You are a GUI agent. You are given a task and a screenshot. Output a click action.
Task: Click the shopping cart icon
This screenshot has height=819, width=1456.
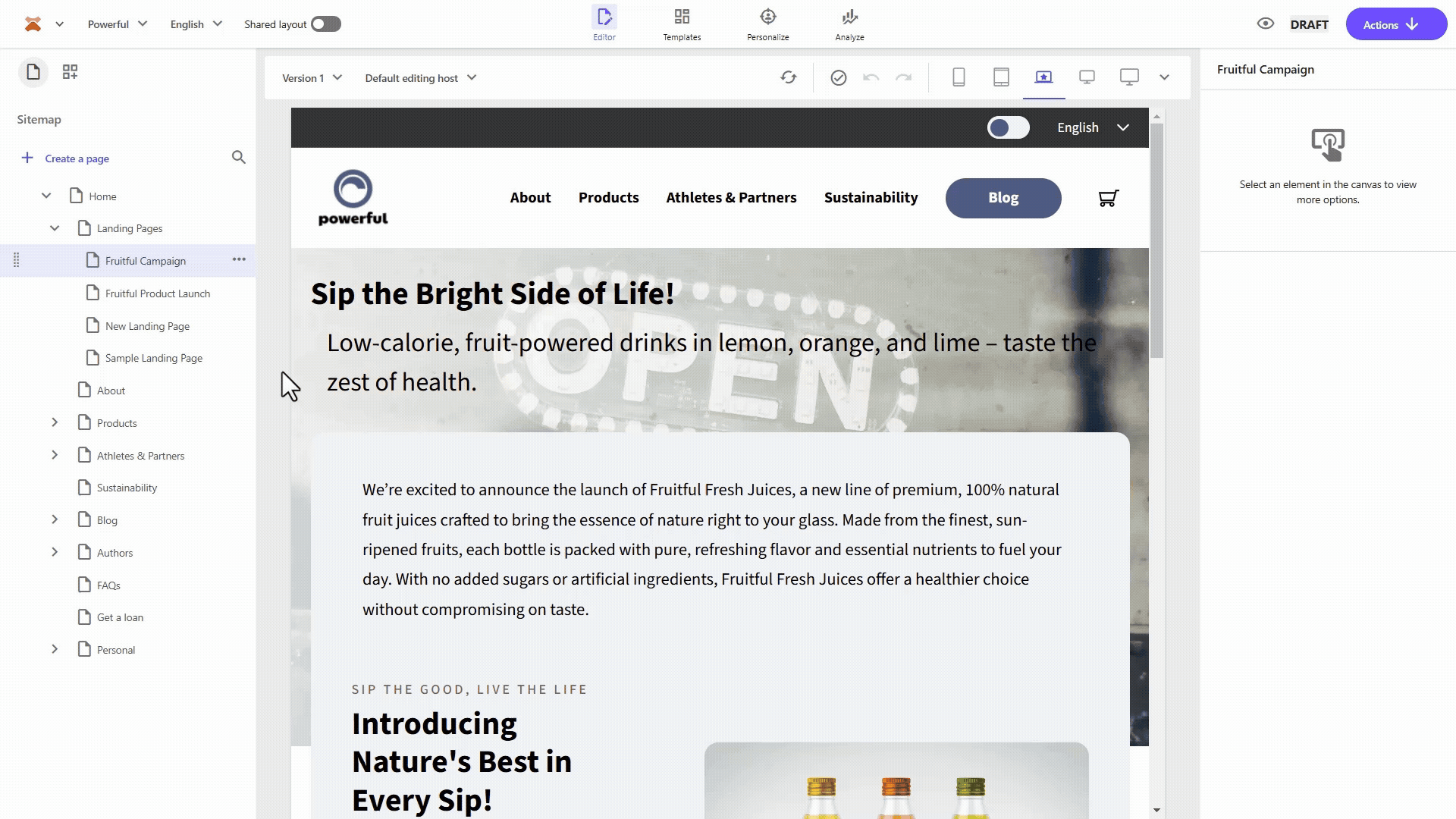click(x=1109, y=198)
